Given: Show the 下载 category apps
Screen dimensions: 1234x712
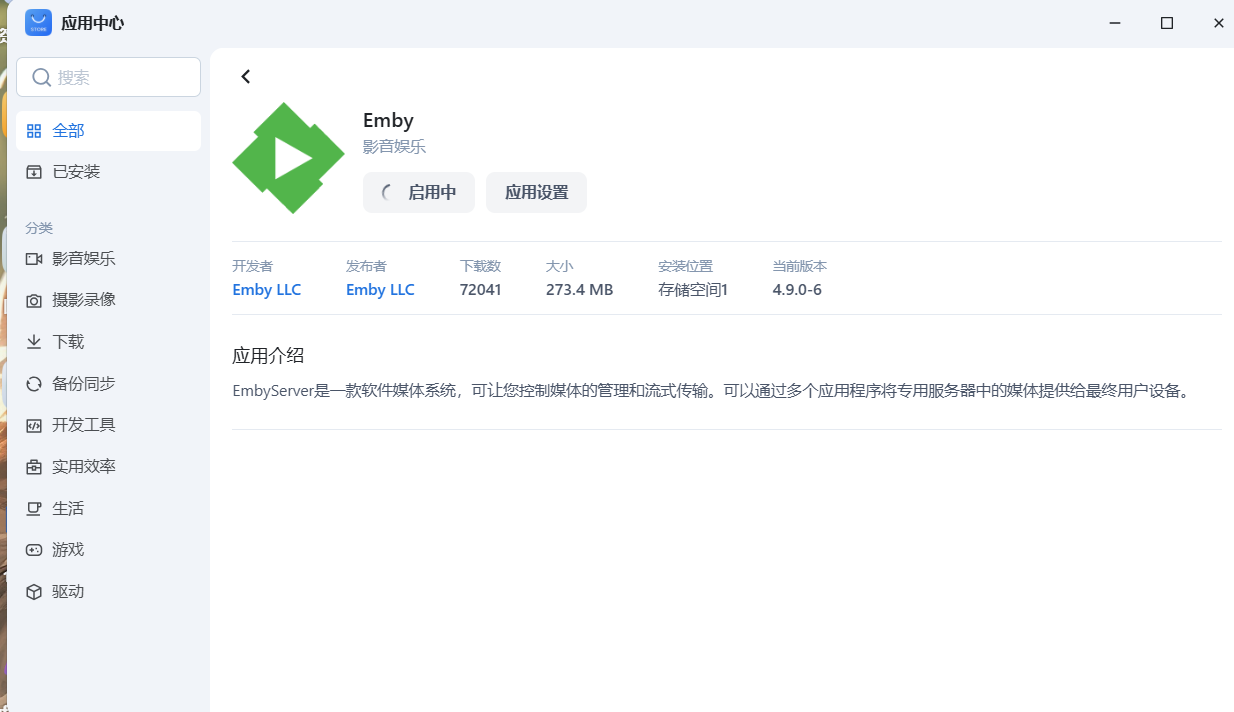Looking at the screenshot, I should [x=109, y=342].
